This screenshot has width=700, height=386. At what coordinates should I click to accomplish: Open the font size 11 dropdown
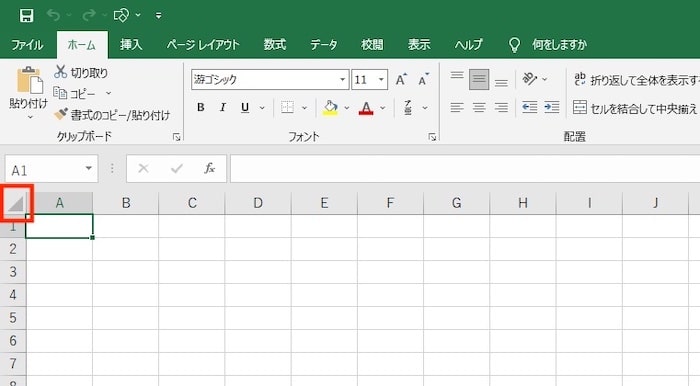click(381, 80)
